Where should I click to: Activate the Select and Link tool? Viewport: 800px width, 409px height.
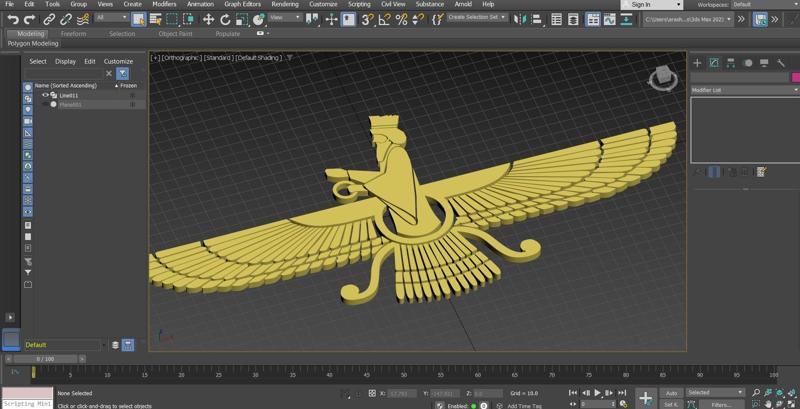(x=49, y=20)
